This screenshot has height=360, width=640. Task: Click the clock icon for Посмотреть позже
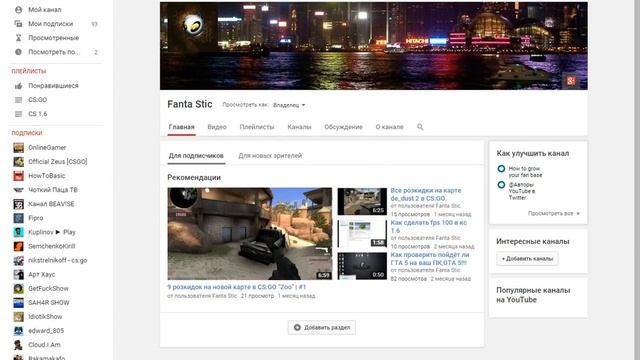(18, 52)
